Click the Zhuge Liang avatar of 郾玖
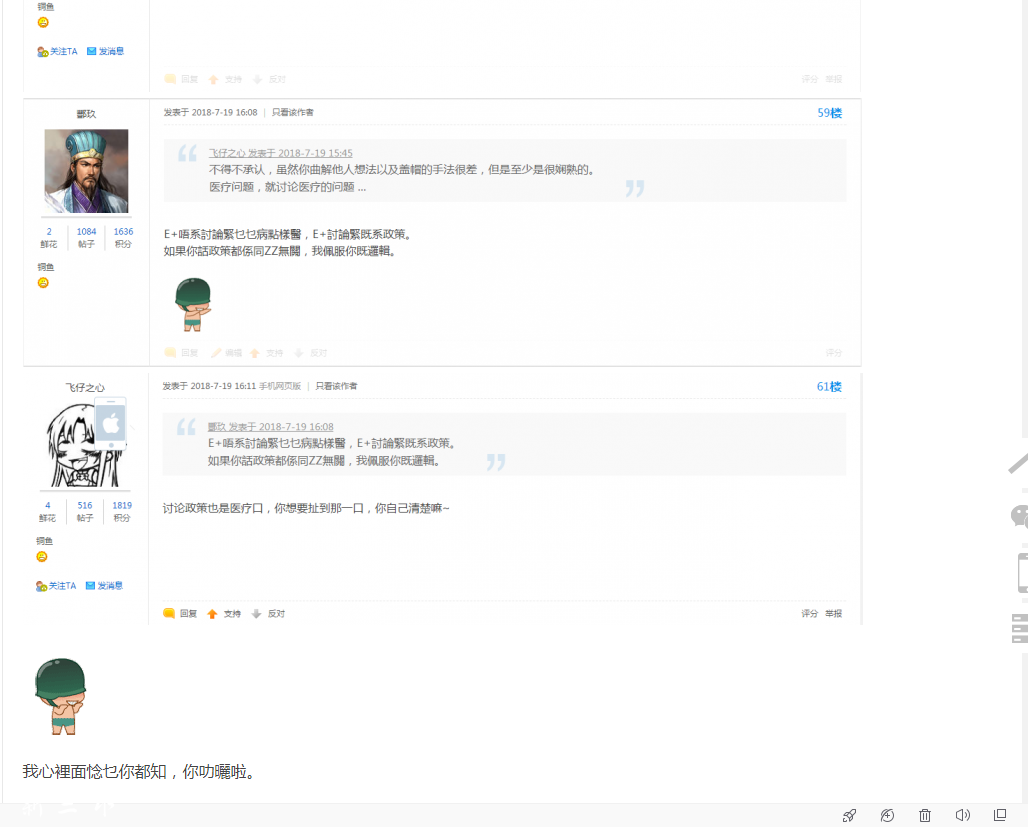 tap(85, 170)
